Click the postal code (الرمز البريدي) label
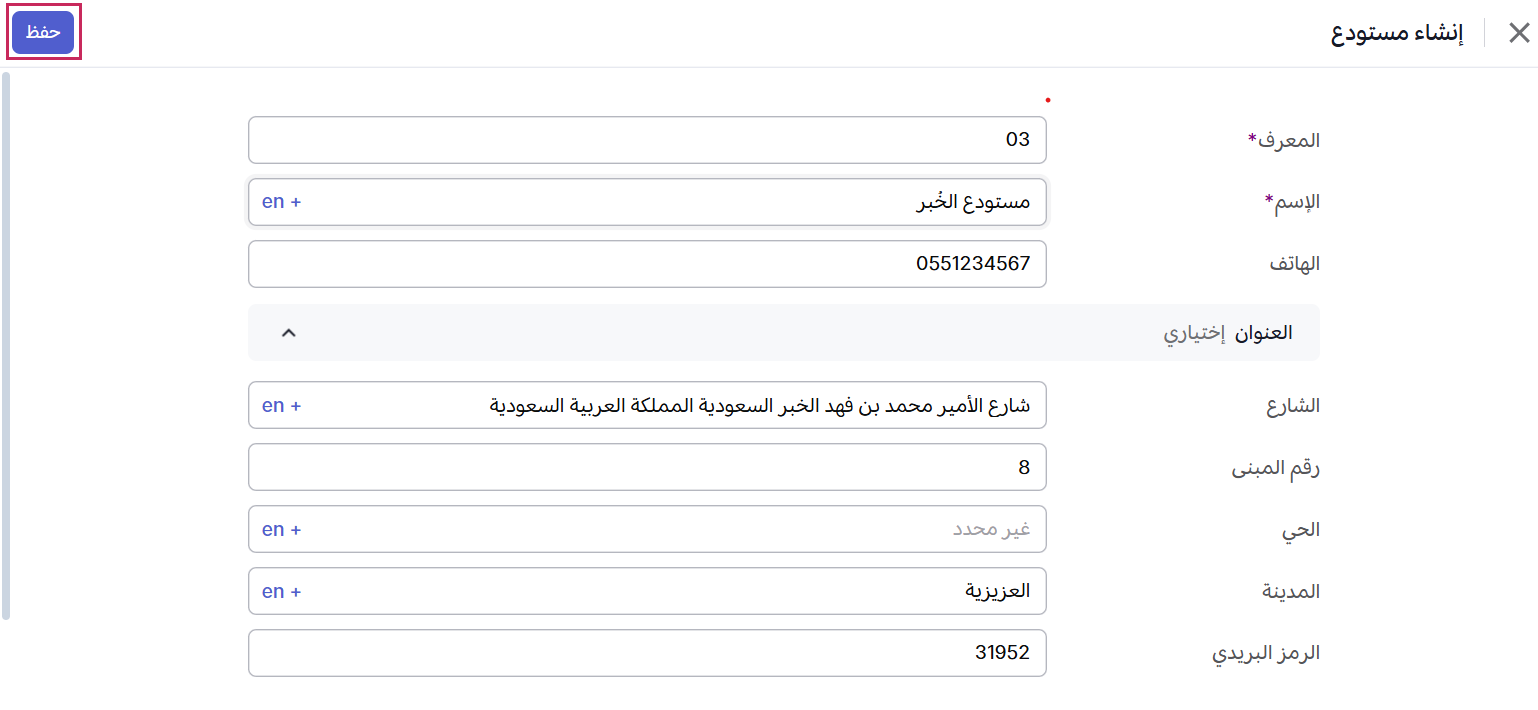 pos(1266,653)
